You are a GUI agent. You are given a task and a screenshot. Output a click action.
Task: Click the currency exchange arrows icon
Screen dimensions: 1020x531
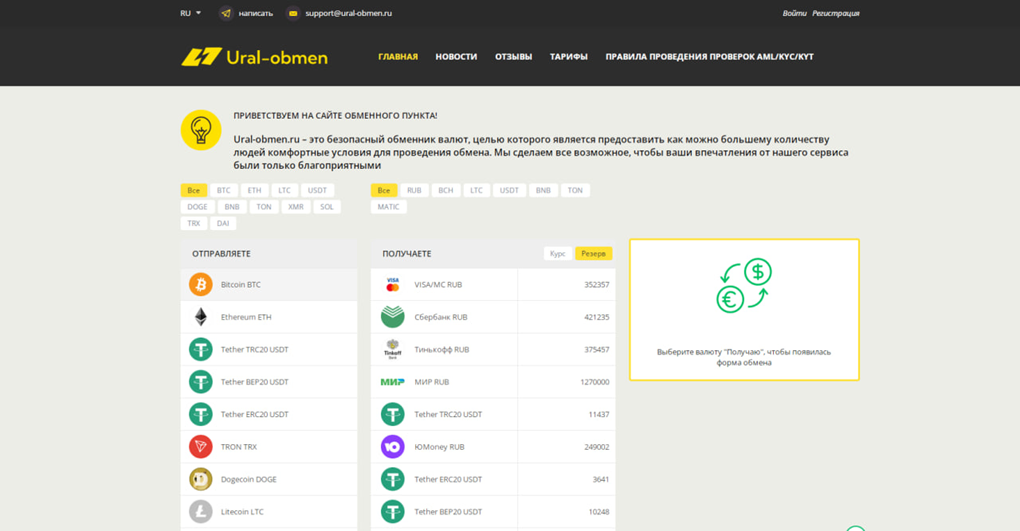[744, 286]
